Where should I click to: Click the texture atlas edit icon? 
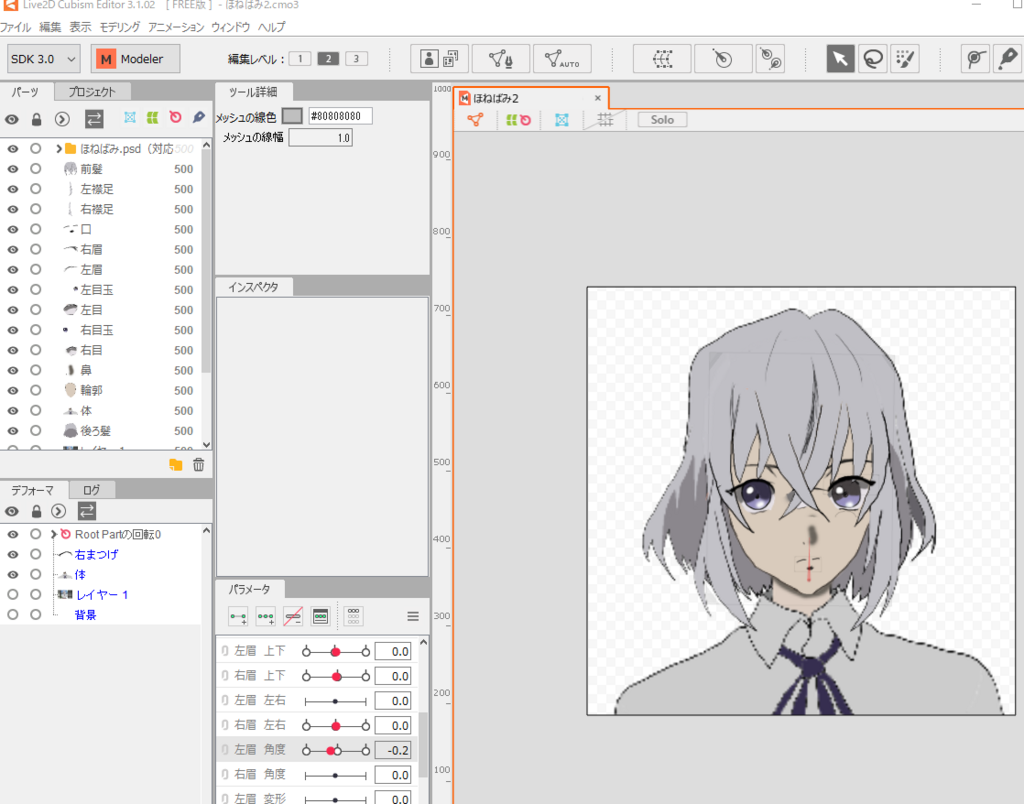(440, 59)
